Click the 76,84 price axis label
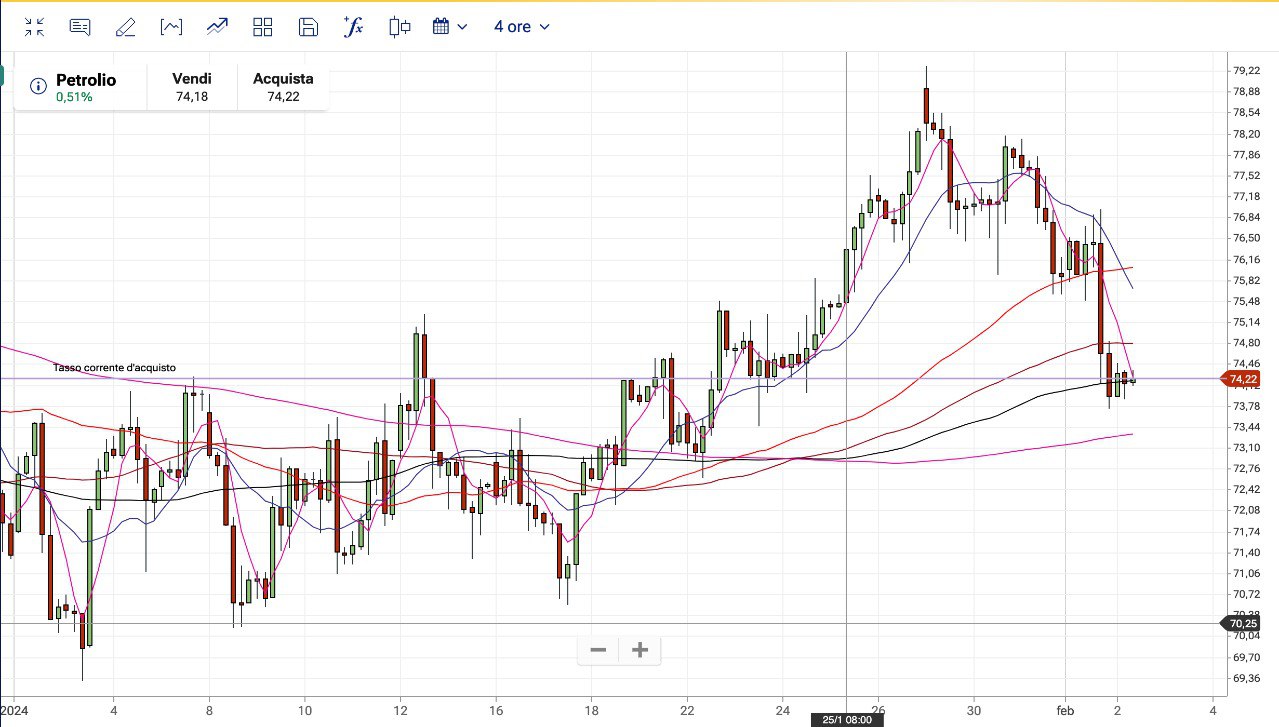The image size is (1279, 727). pos(1246,217)
